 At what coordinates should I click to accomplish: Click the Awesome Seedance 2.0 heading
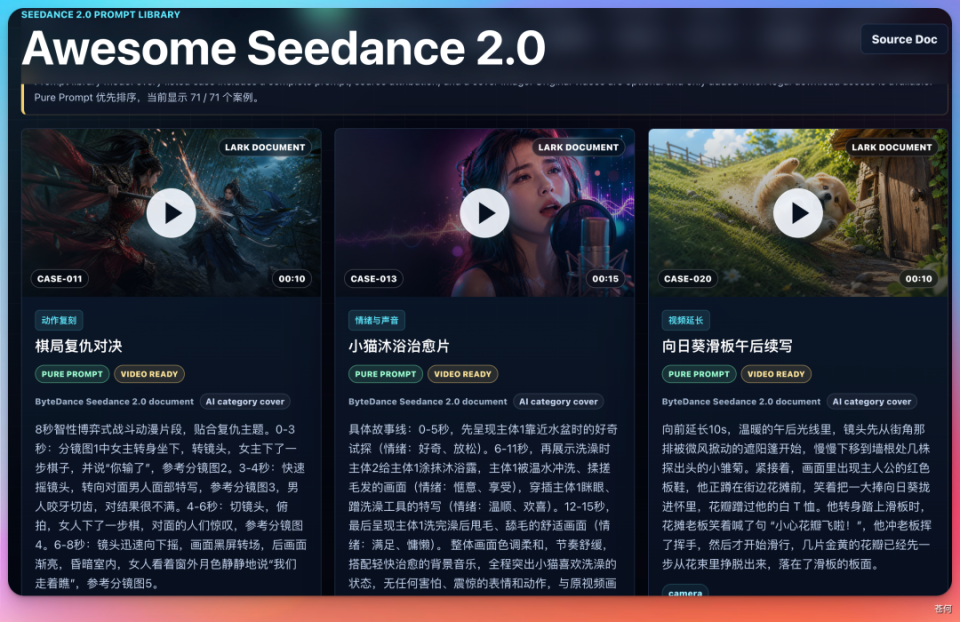(283, 48)
